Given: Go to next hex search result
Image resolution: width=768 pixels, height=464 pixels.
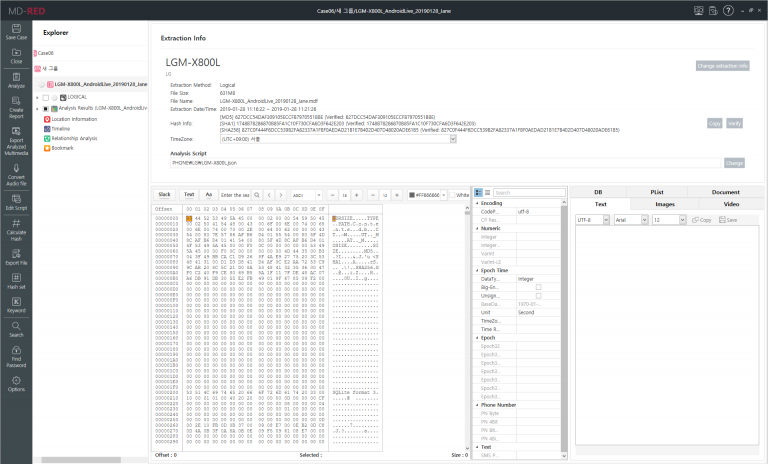Looking at the screenshot, I should click(x=281, y=195).
